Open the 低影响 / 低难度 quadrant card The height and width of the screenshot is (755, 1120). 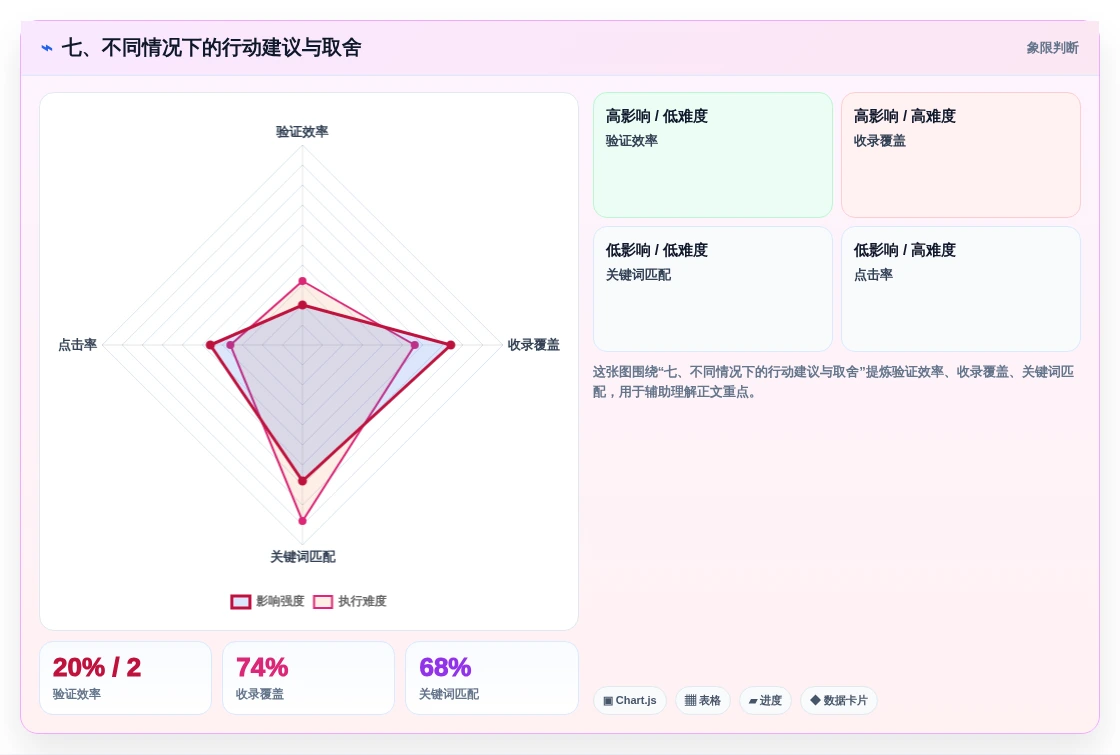click(x=713, y=289)
